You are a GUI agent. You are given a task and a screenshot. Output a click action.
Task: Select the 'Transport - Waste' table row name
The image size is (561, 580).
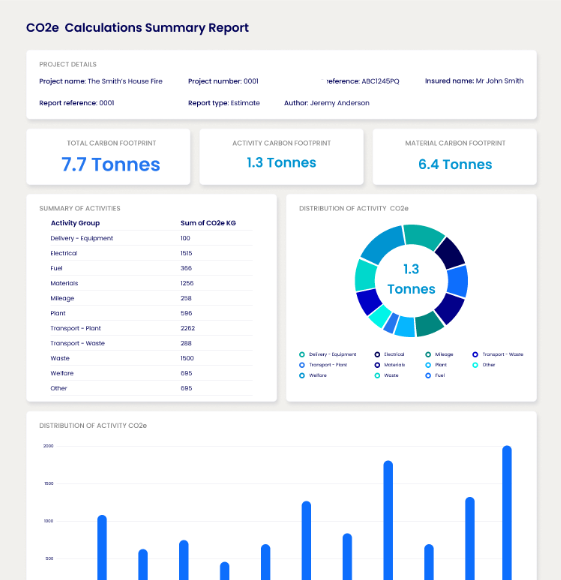(x=78, y=344)
